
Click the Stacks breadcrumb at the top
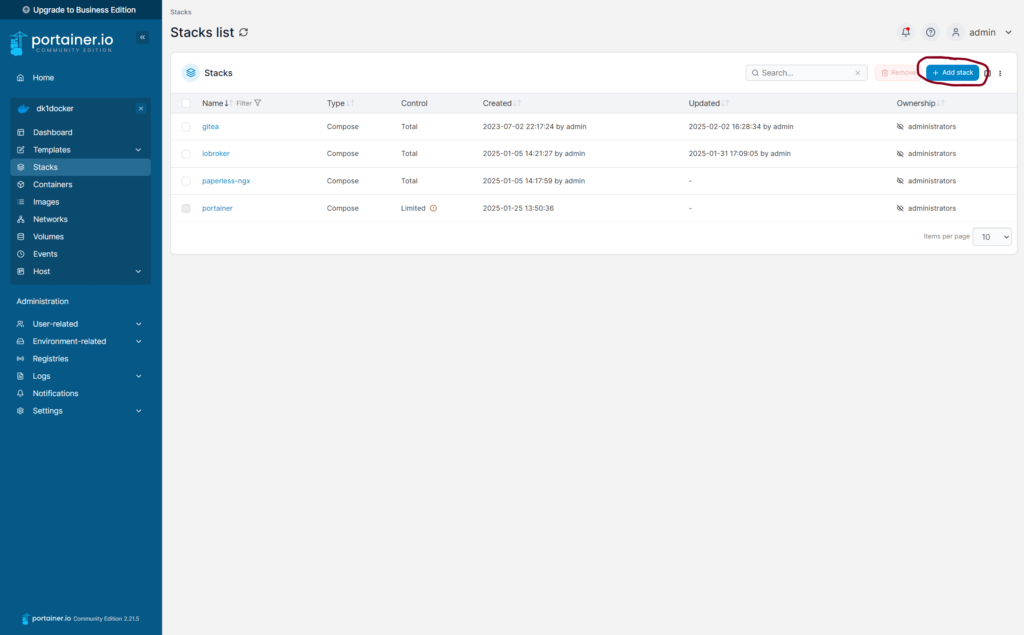click(x=181, y=12)
